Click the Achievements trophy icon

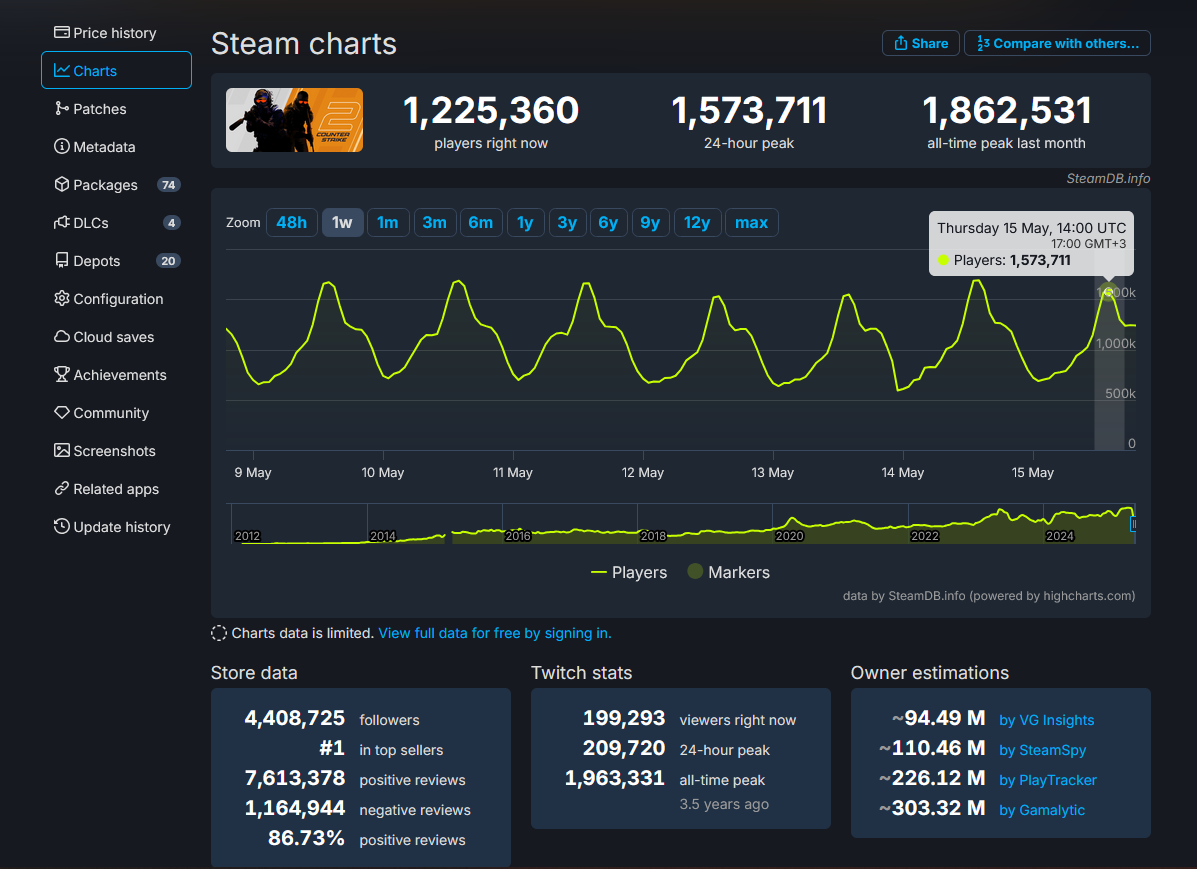click(62, 374)
